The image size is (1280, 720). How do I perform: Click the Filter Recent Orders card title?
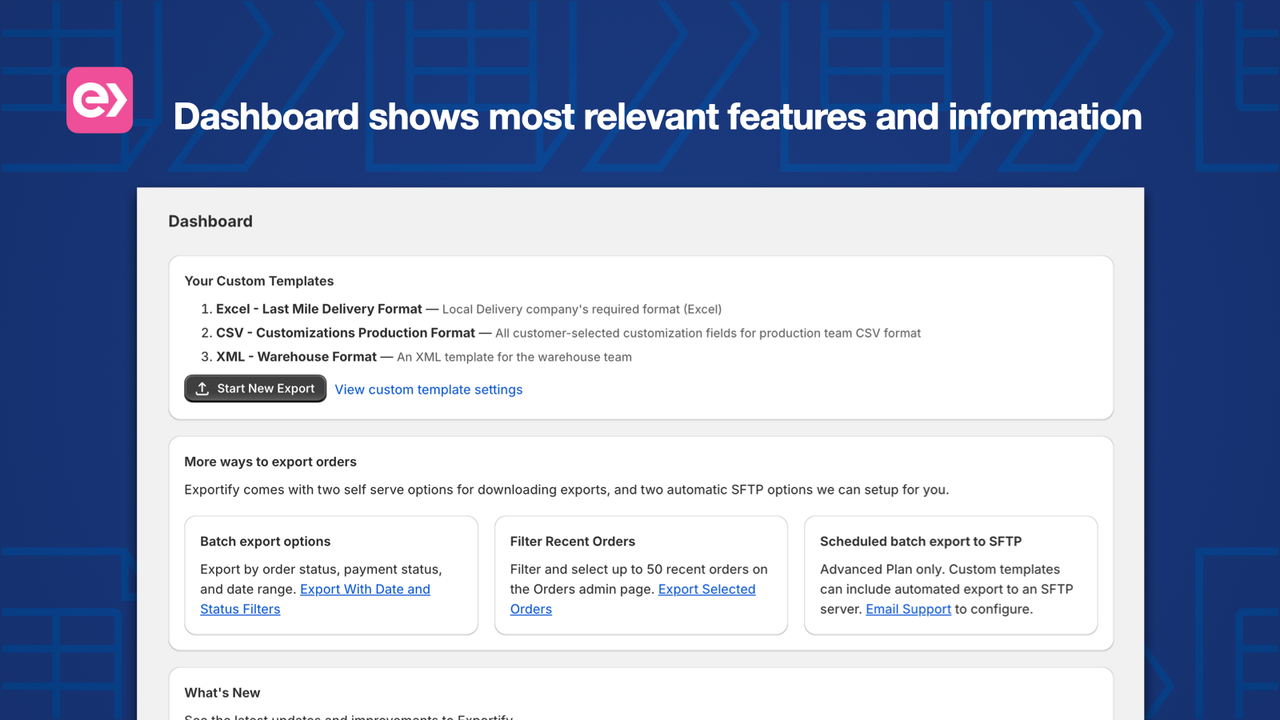[572, 541]
